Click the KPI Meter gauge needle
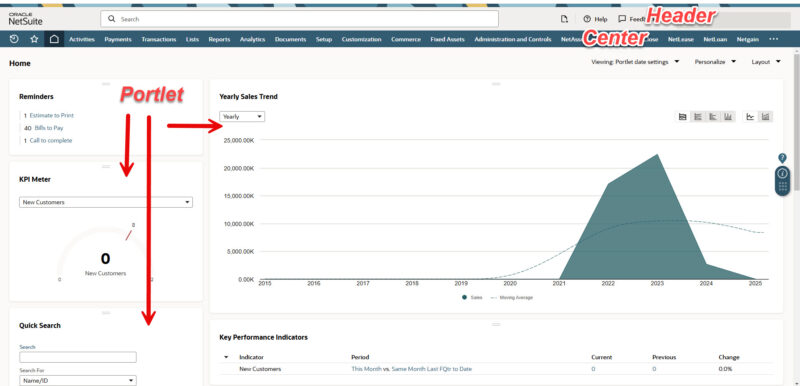 (x=129, y=235)
